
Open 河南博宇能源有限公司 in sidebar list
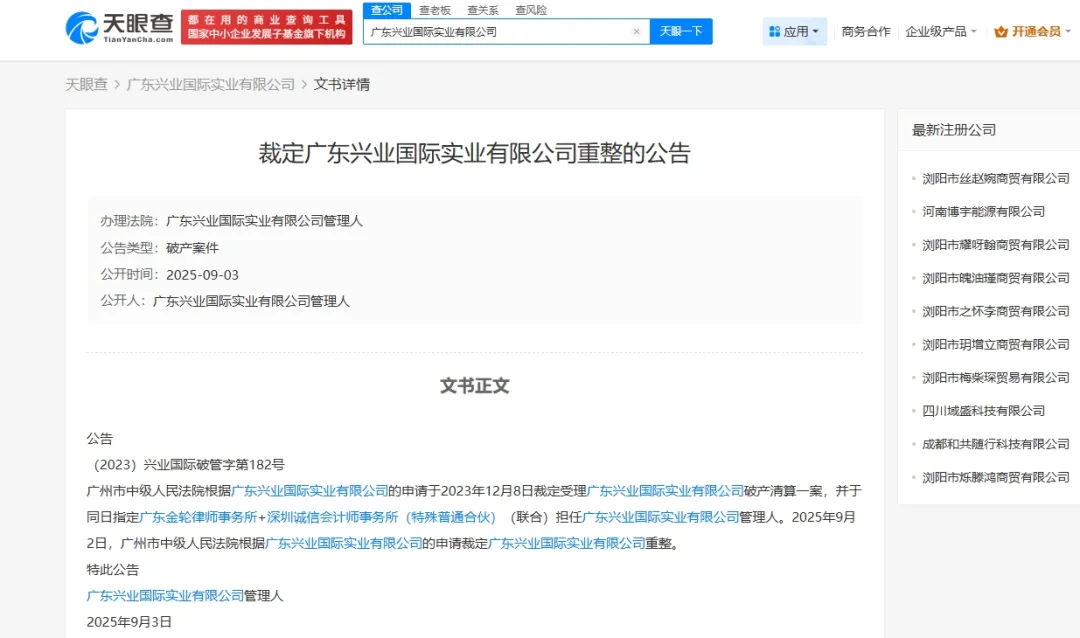click(983, 211)
